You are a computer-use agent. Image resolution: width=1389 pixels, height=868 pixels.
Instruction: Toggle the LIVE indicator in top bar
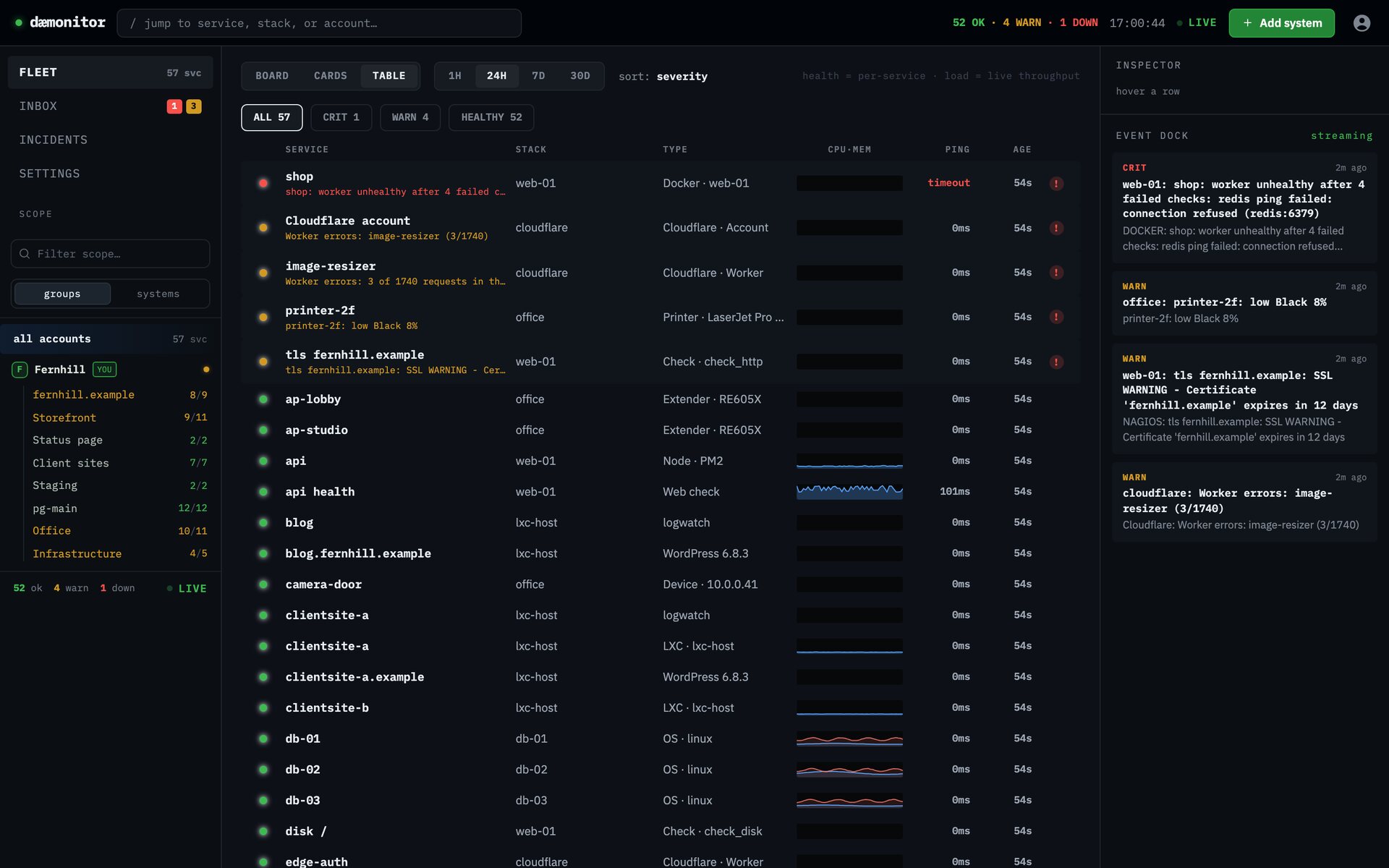[1197, 23]
